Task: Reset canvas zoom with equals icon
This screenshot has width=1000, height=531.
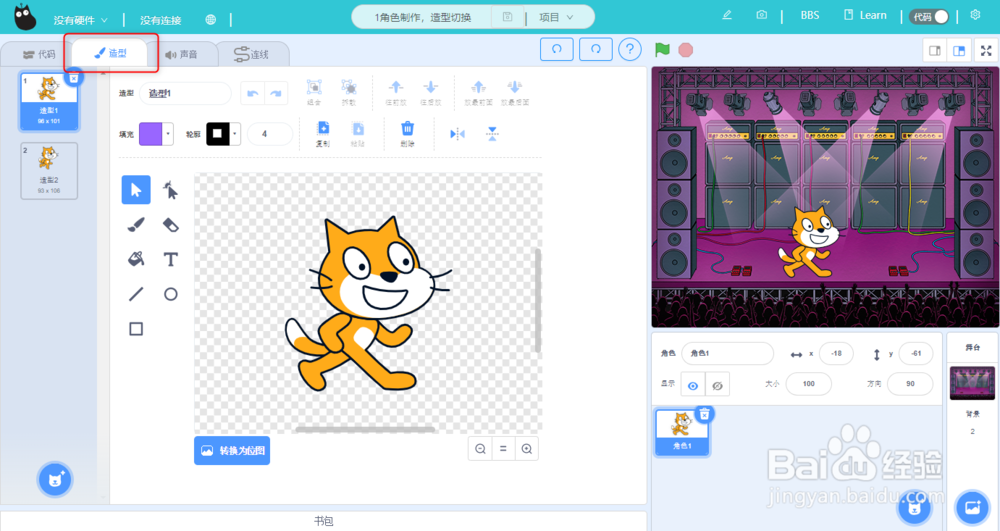Action: [503, 449]
